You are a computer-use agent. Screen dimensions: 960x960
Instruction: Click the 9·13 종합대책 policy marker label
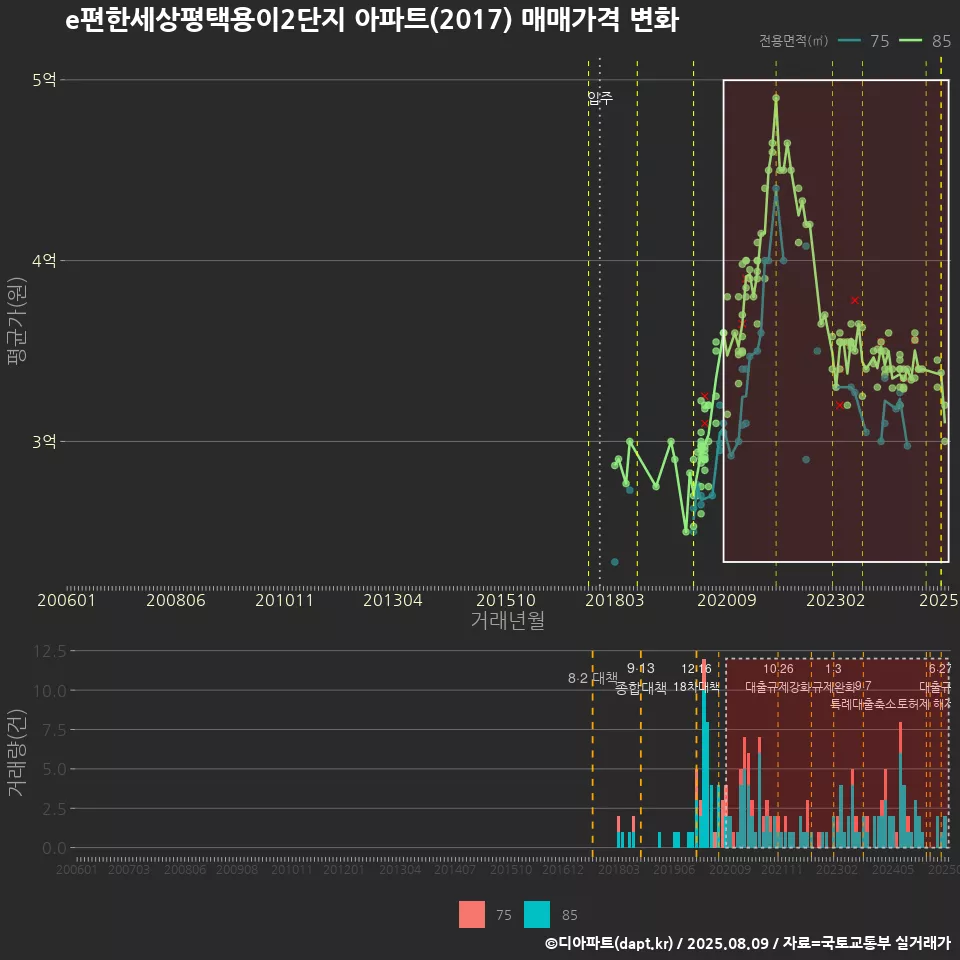[640, 678]
